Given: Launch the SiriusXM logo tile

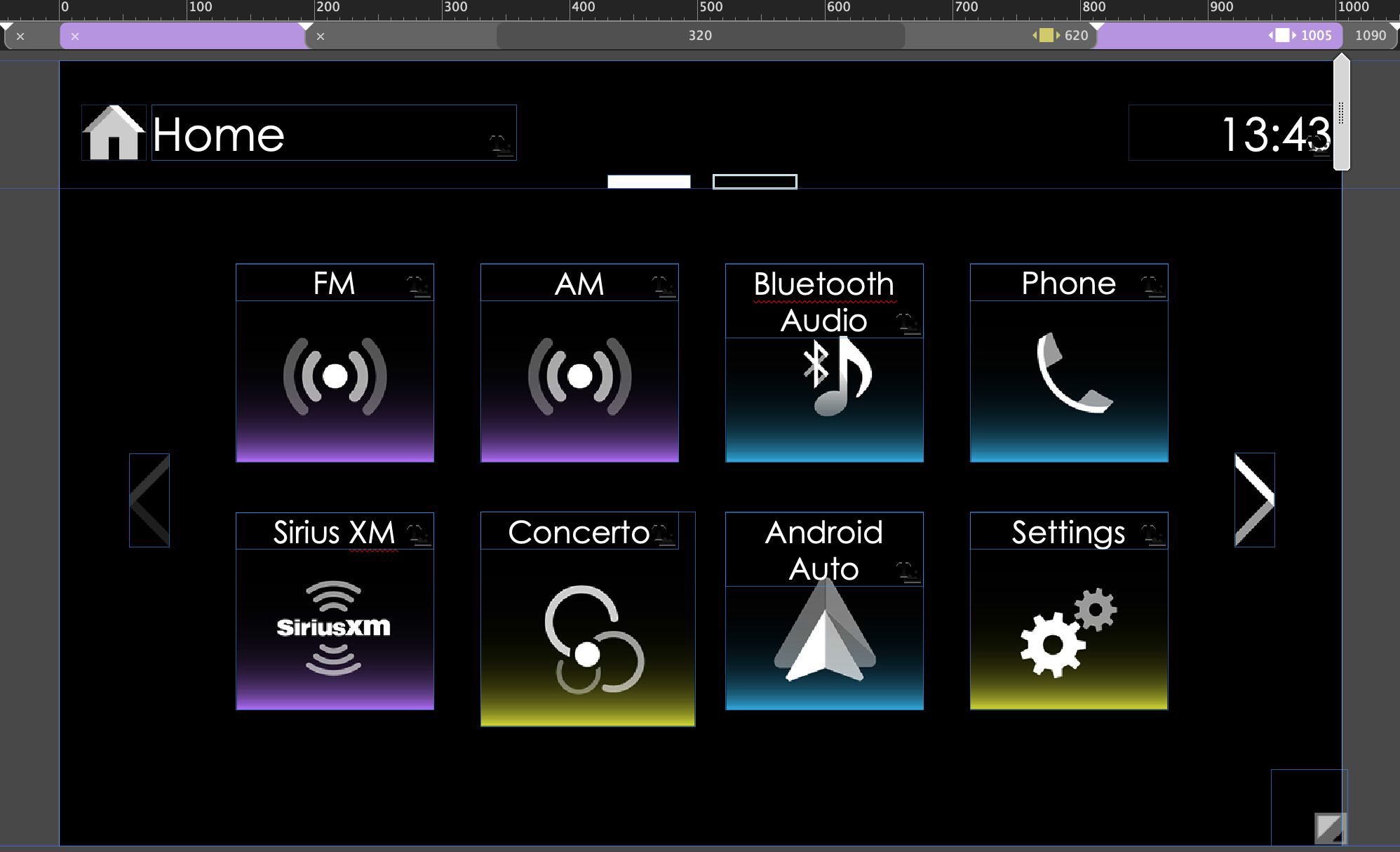Looking at the screenshot, I should 334,627.
